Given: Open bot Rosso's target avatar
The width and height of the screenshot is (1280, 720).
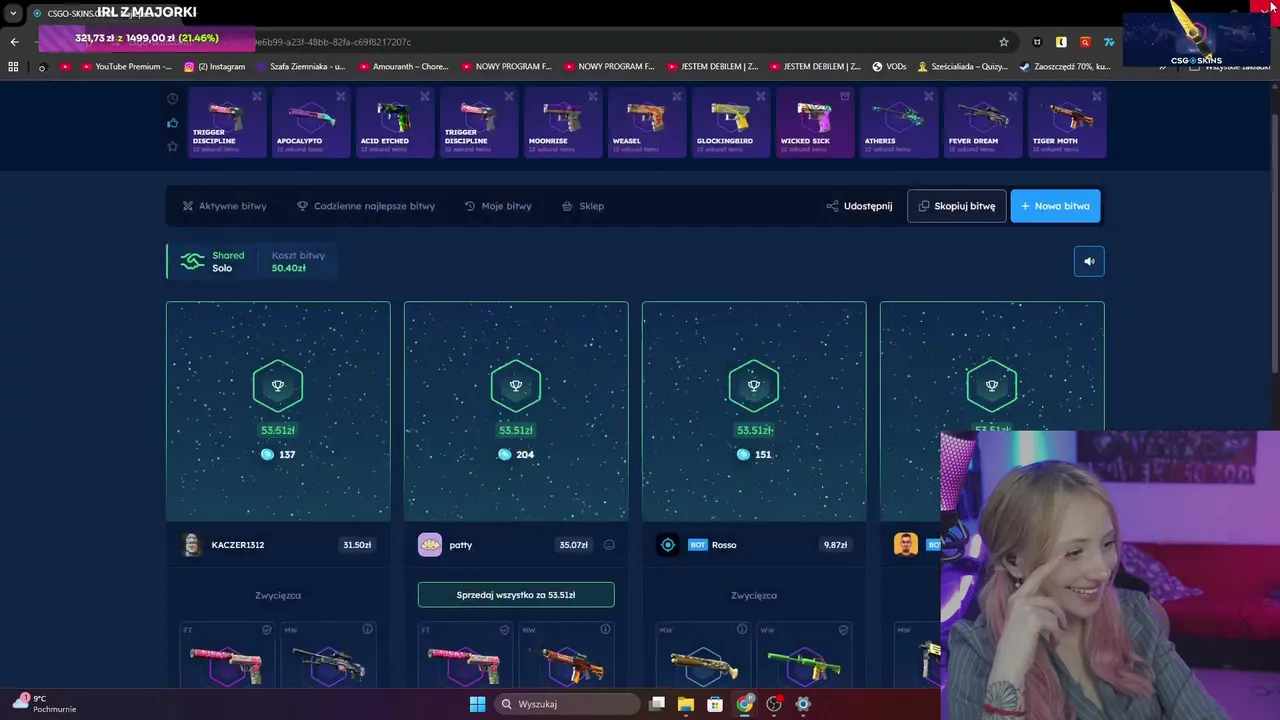Looking at the screenshot, I should [668, 545].
